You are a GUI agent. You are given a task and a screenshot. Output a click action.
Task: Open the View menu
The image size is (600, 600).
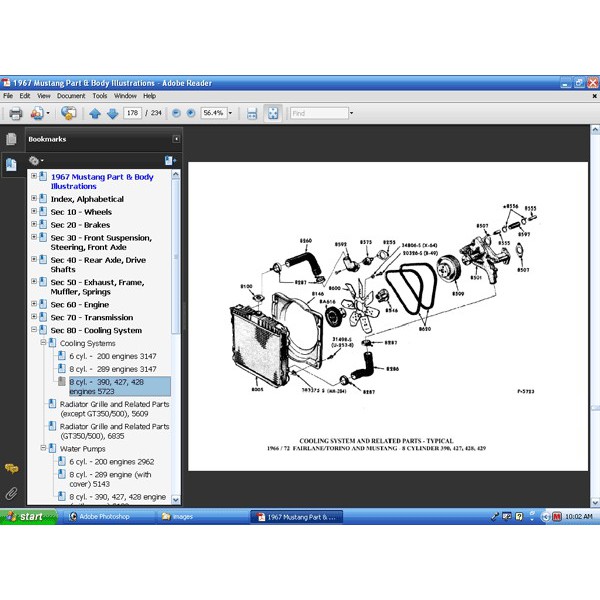[44, 96]
